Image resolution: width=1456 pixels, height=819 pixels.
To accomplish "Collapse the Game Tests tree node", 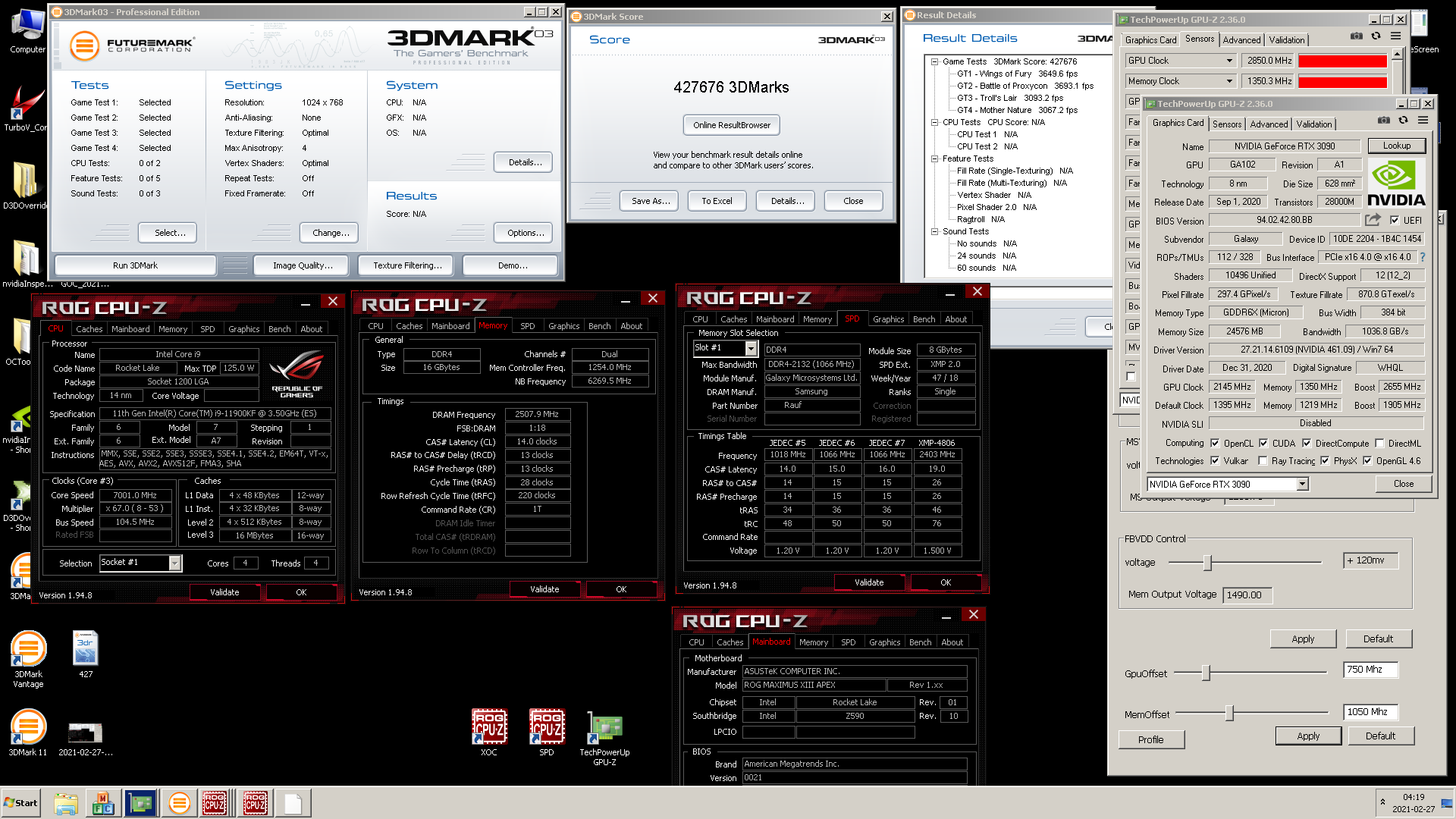I will point(935,61).
